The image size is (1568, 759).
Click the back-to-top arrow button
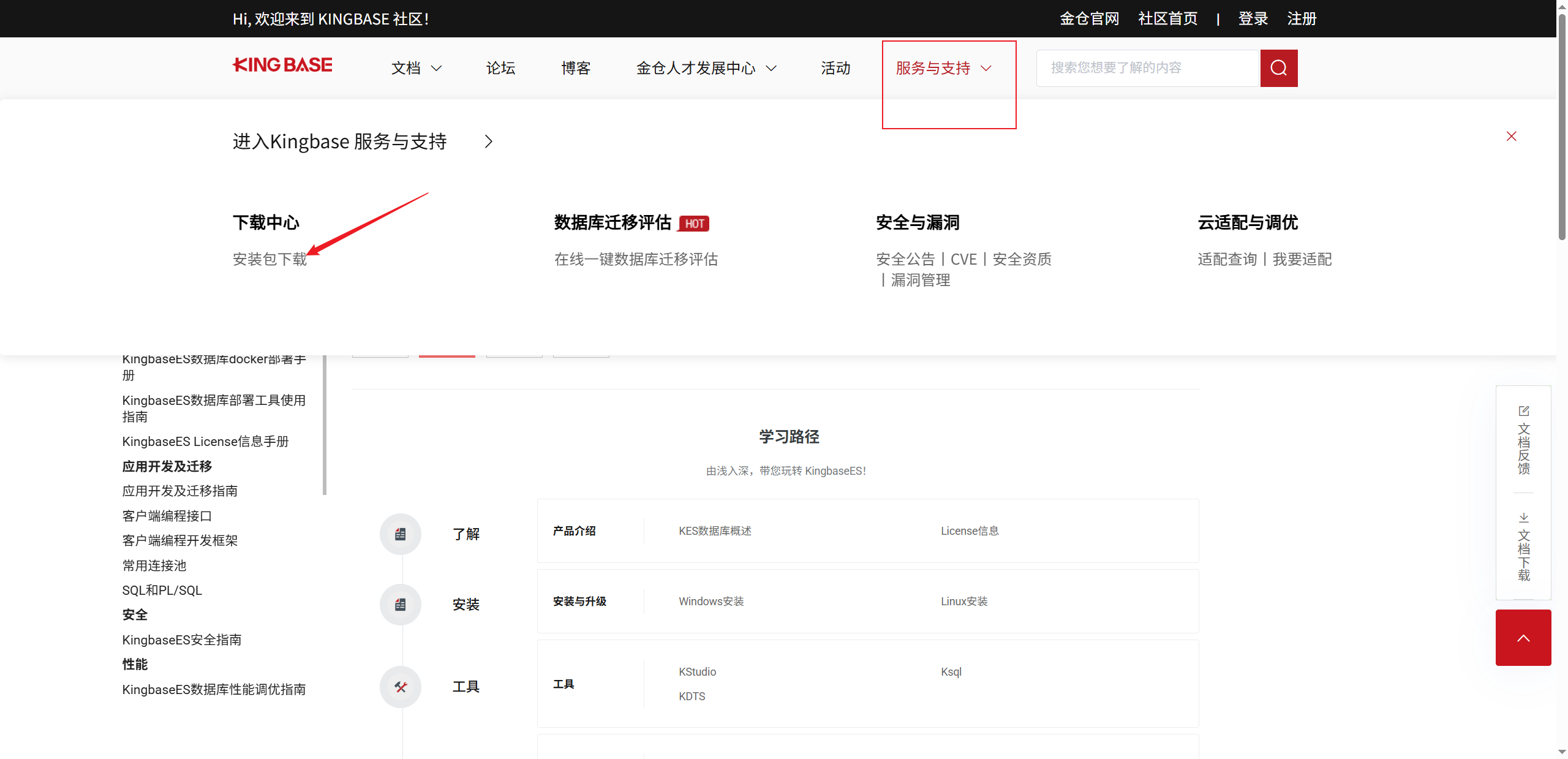[1523, 638]
